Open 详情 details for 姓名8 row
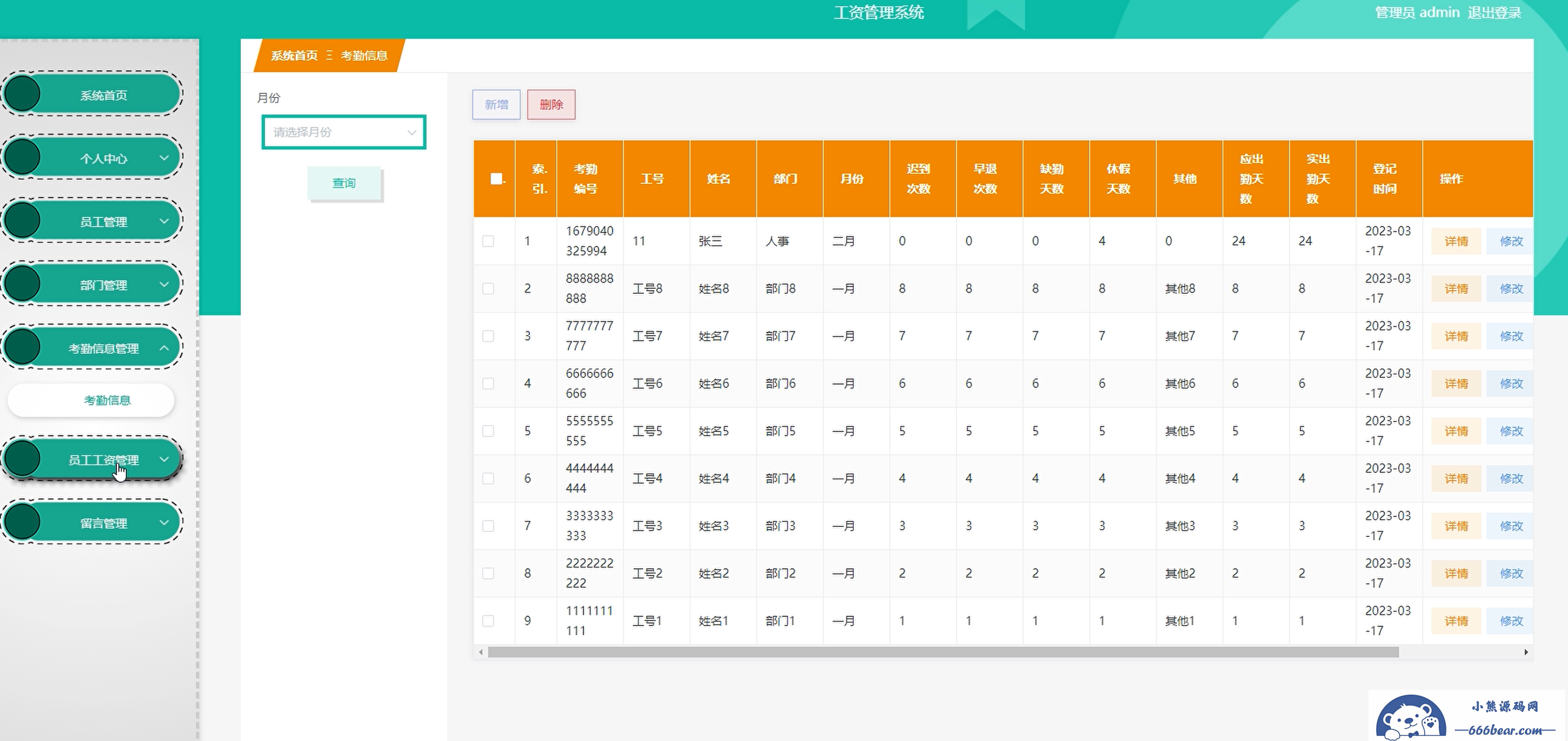 pyautogui.click(x=1456, y=289)
